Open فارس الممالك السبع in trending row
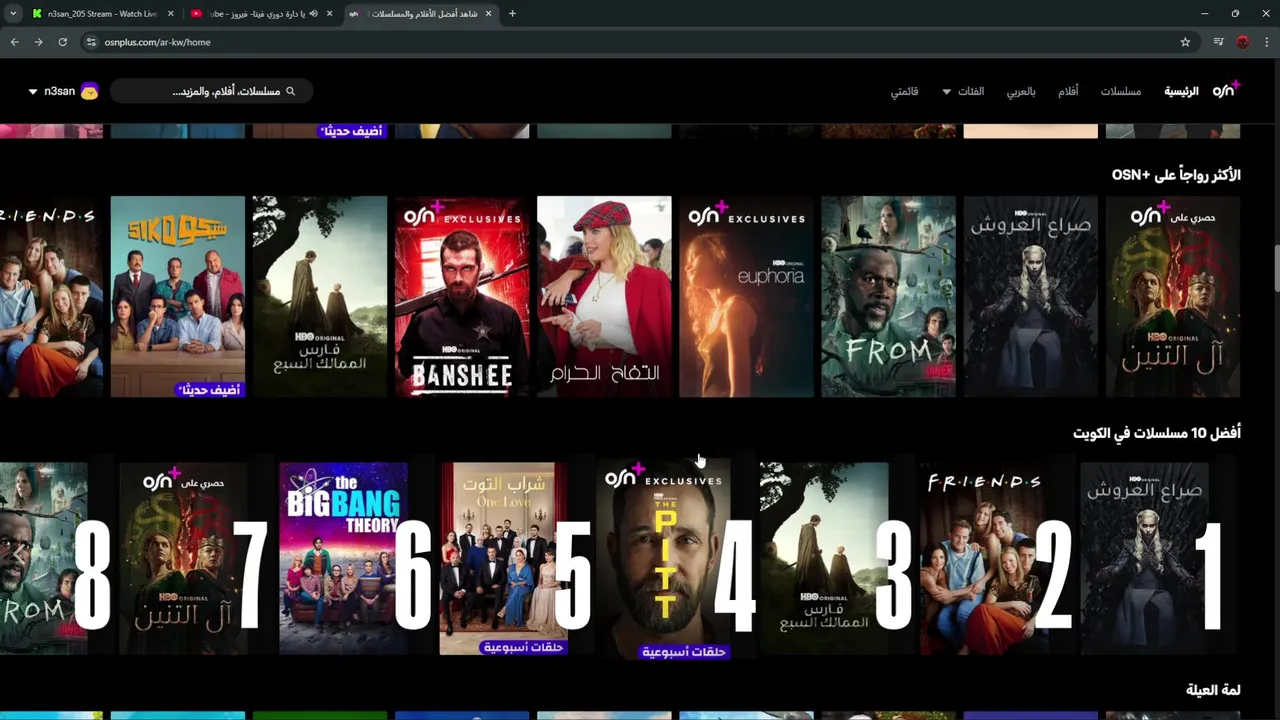 coord(320,296)
